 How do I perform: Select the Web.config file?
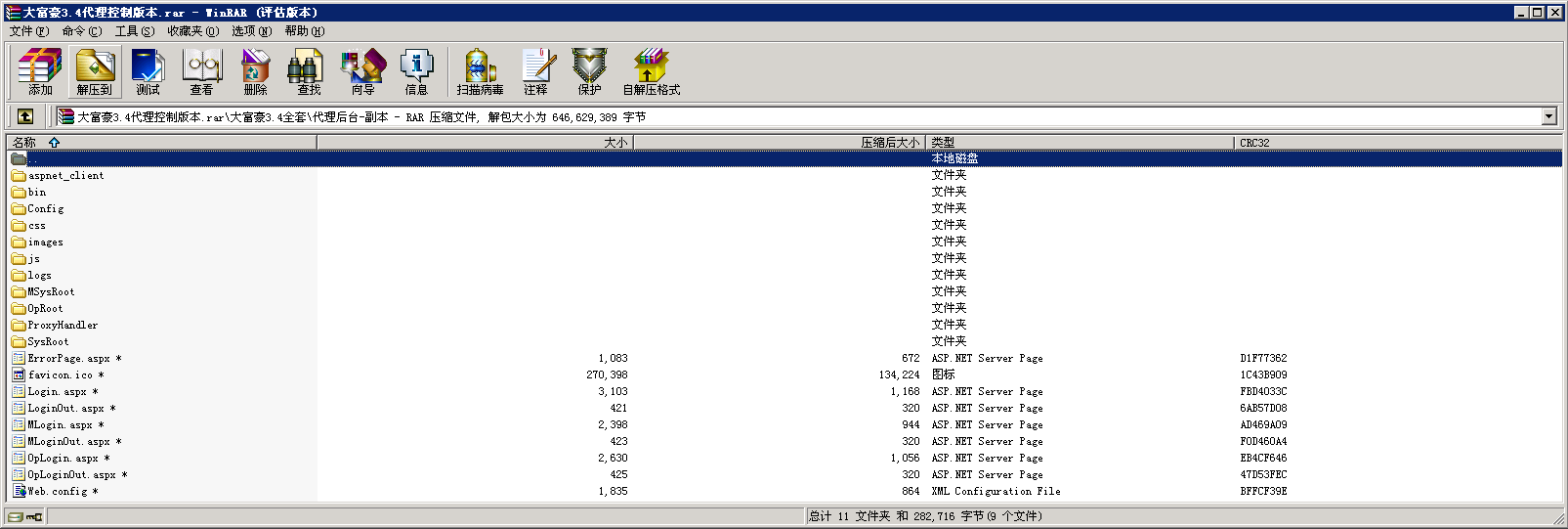(x=57, y=491)
